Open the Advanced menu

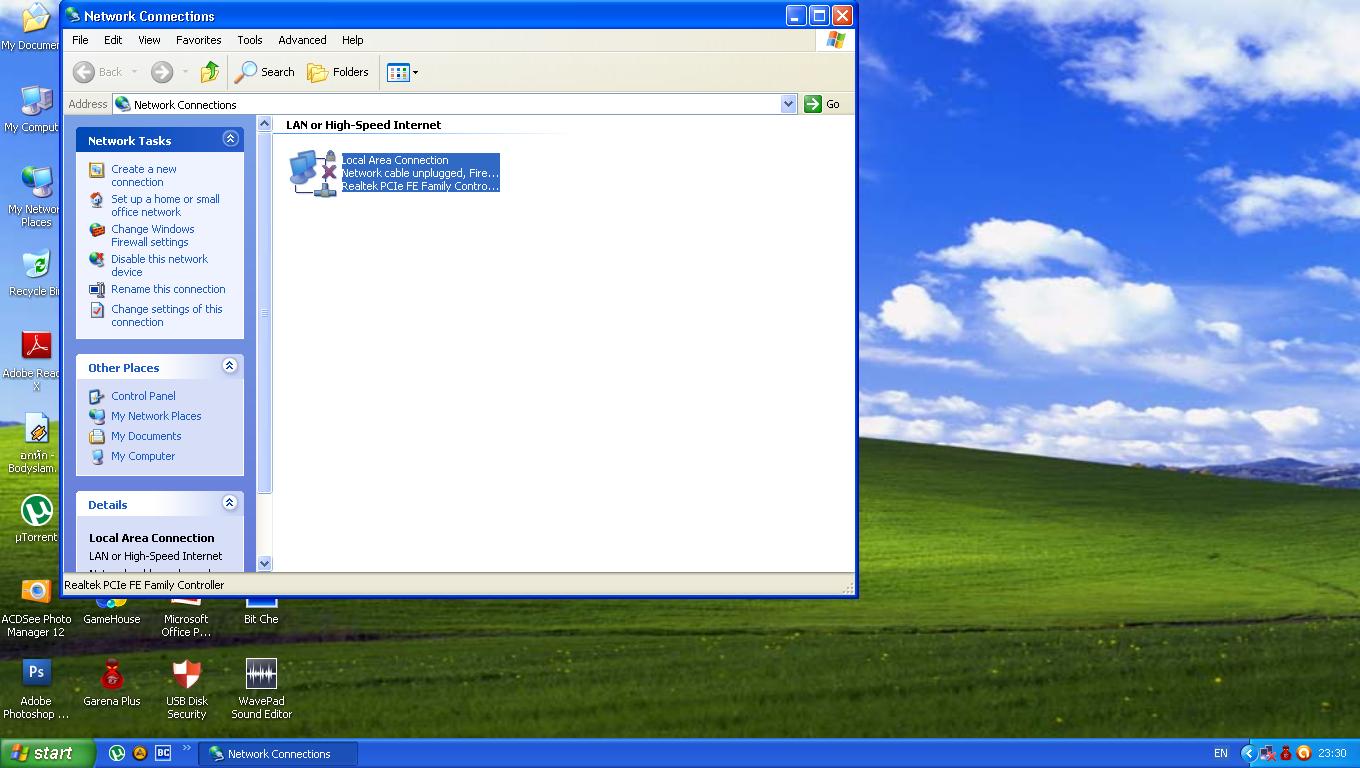302,40
